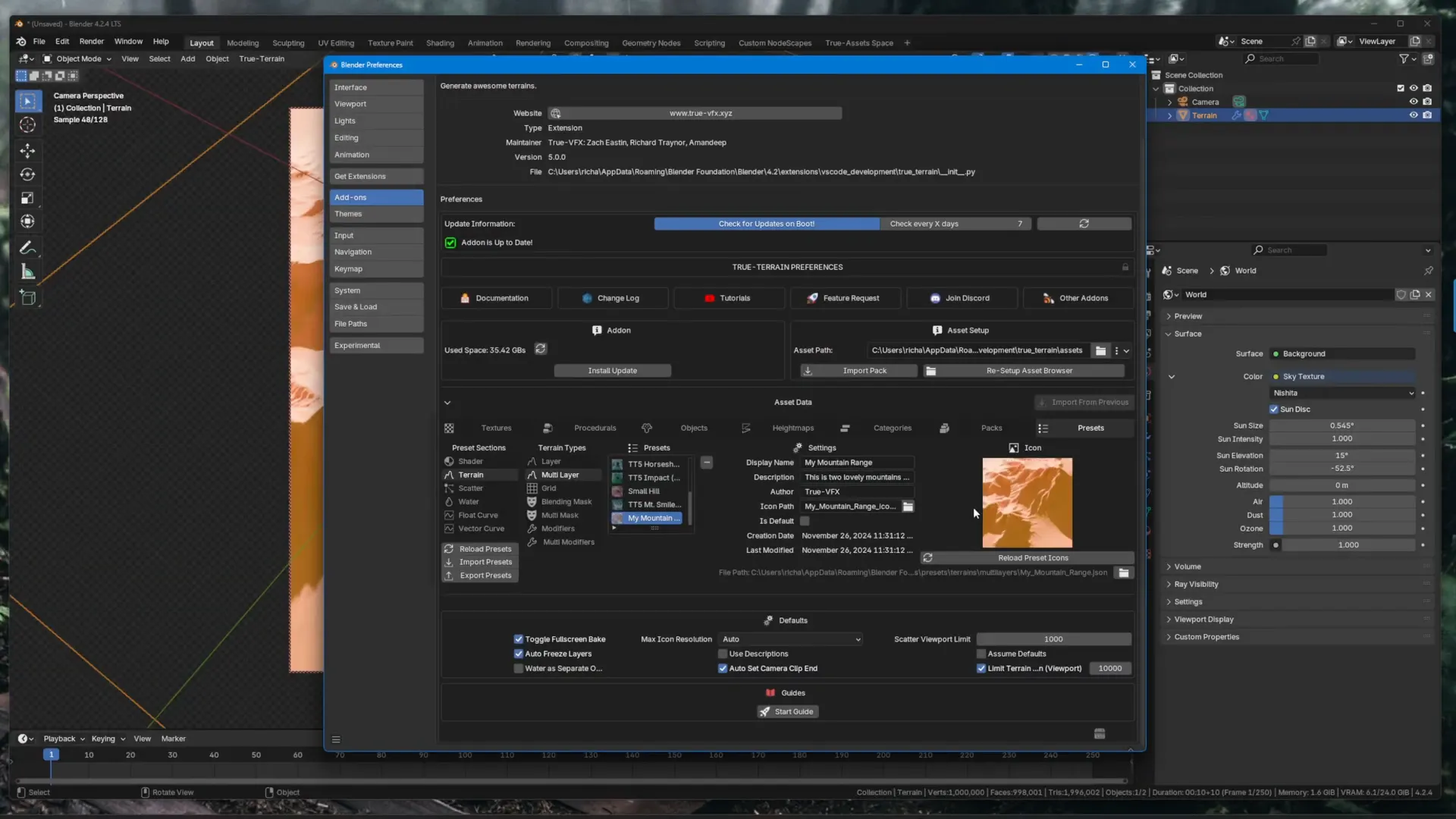This screenshot has height=819, width=1456.
Task: Enable the Use Descriptions checkbox
Action: point(723,654)
